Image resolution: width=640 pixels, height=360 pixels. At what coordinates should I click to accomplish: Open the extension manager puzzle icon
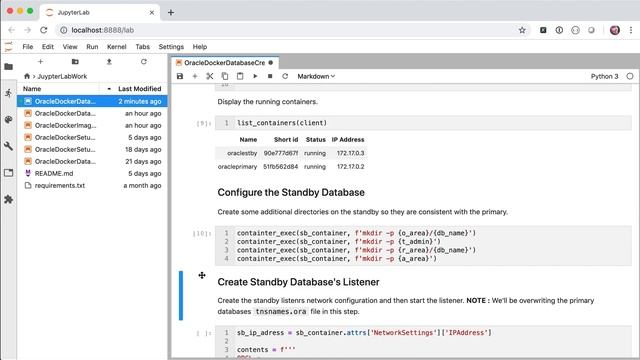(x=9, y=199)
